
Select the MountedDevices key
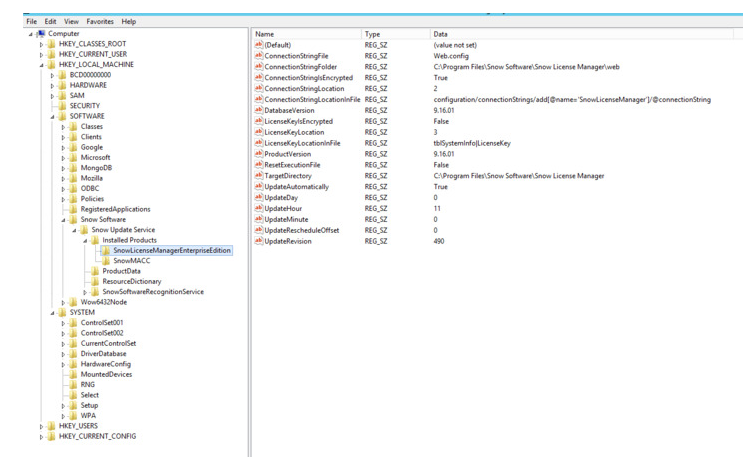pos(106,374)
